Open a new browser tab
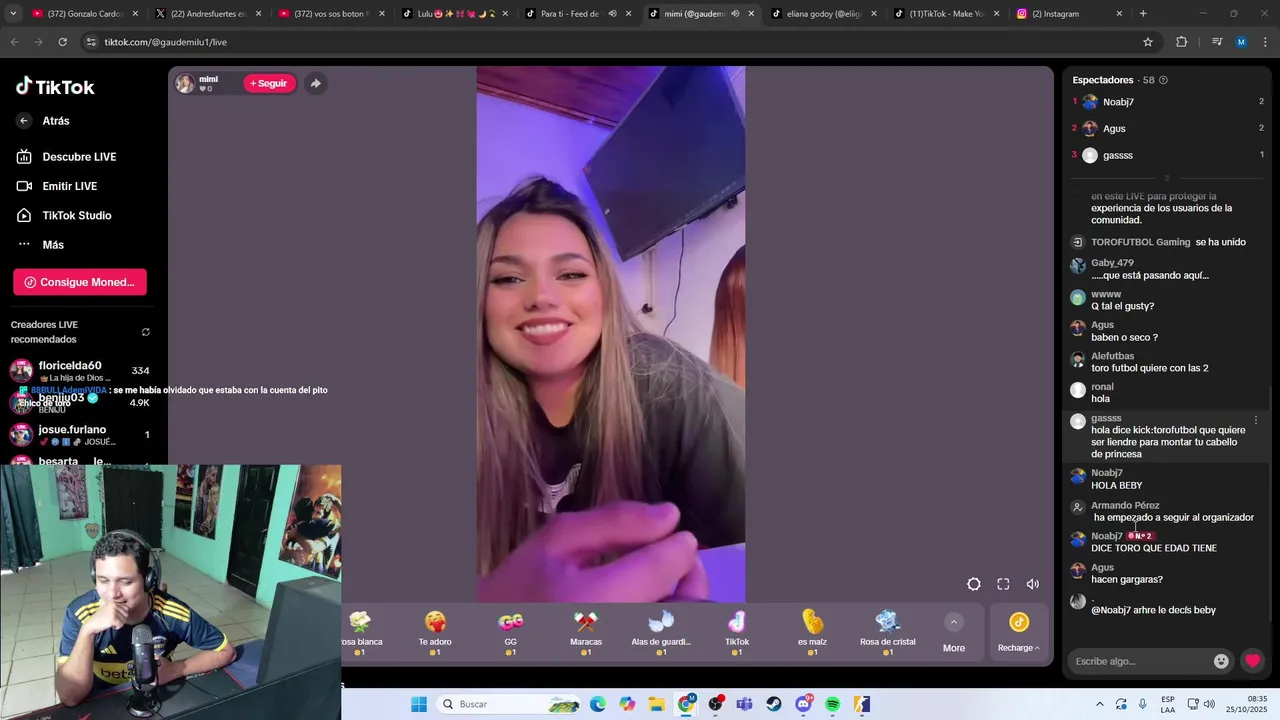 click(x=1143, y=14)
